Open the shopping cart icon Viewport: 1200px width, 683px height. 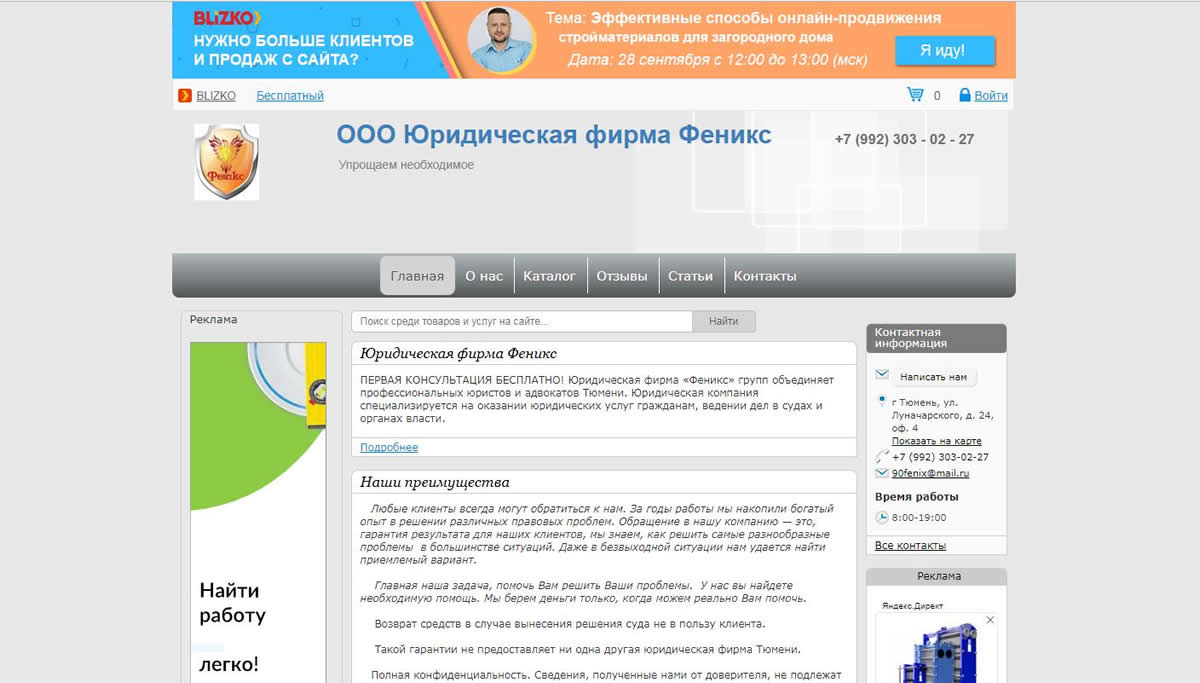916,94
